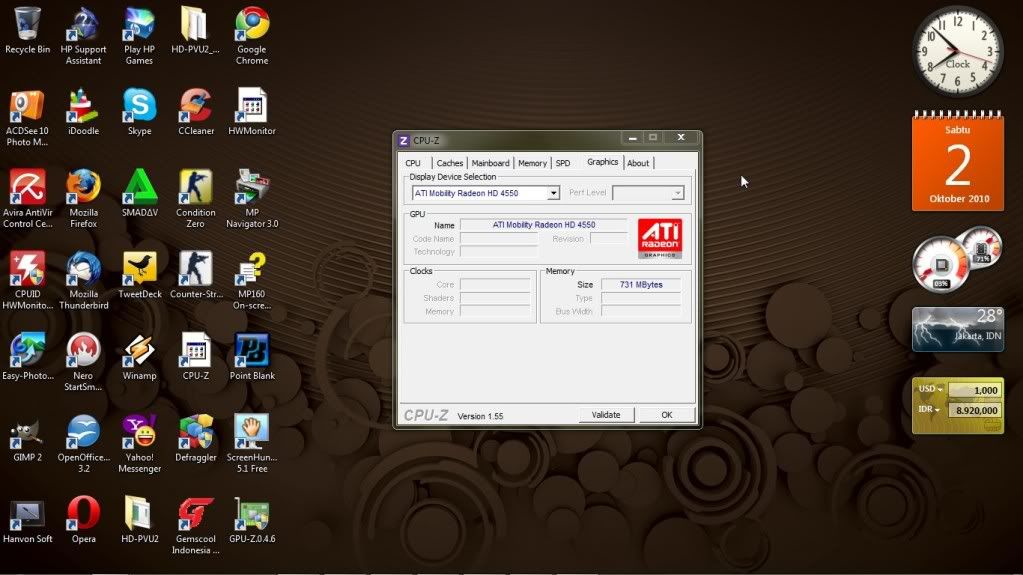The height and width of the screenshot is (575, 1023).
Task: Open Easy-Photo desktop icon
Action: [x=27, y=357]
